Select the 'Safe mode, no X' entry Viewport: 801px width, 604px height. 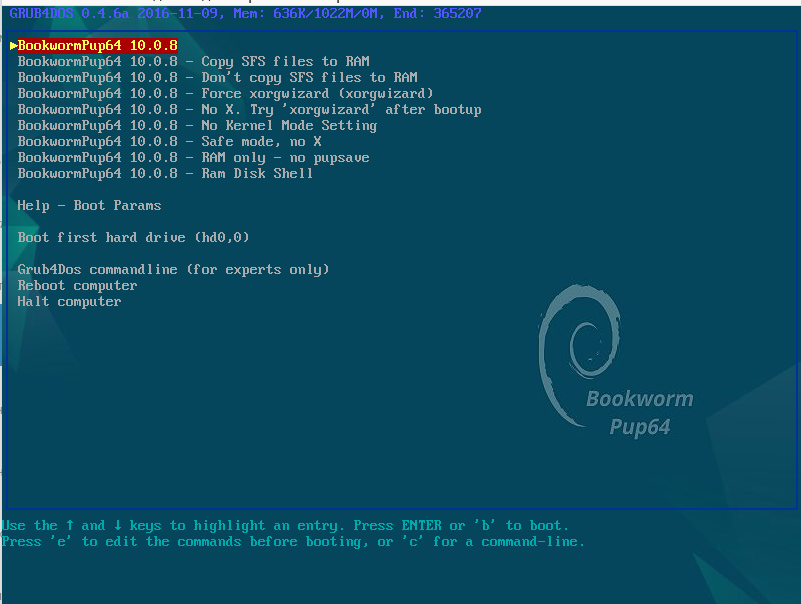170,142
